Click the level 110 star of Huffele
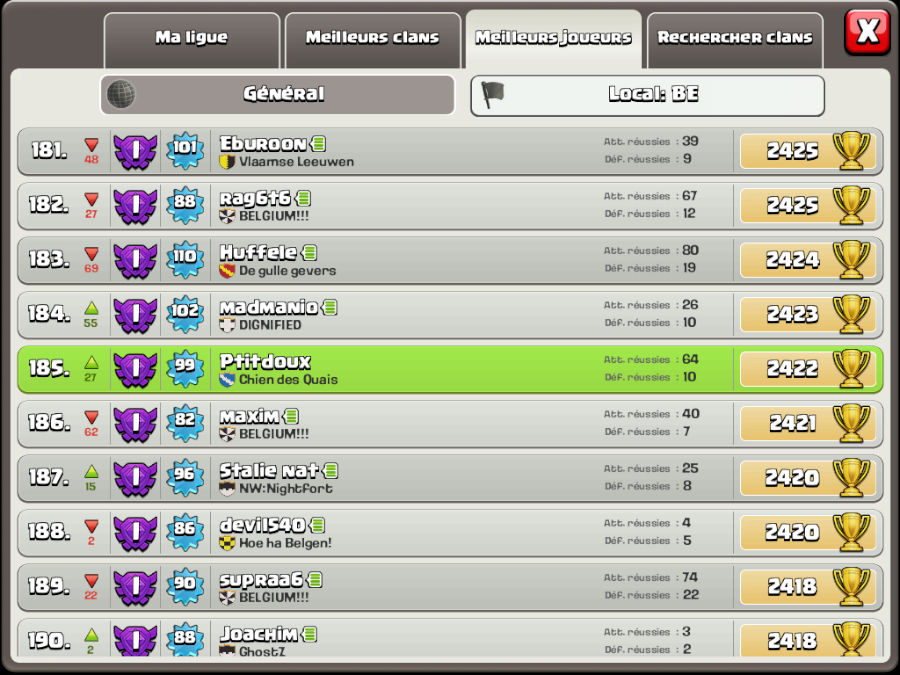This screenshot has height=675, width=900. [185, 259]
